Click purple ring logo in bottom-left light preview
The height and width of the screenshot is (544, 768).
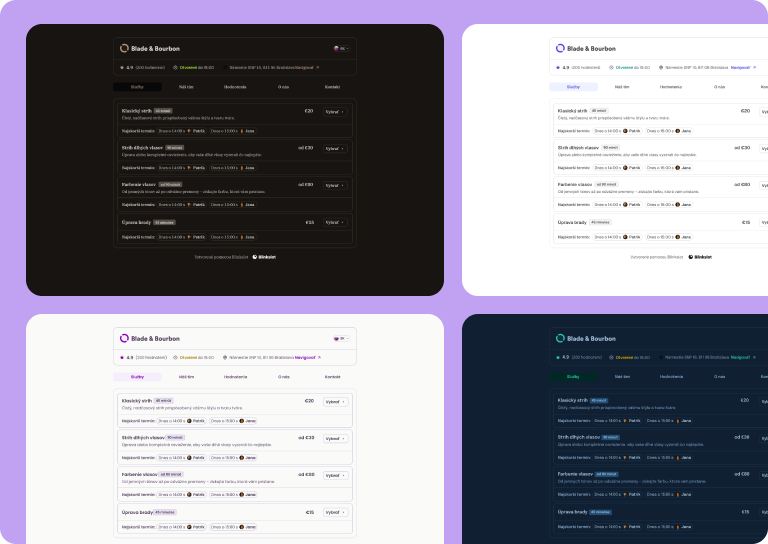coord(124,339)
